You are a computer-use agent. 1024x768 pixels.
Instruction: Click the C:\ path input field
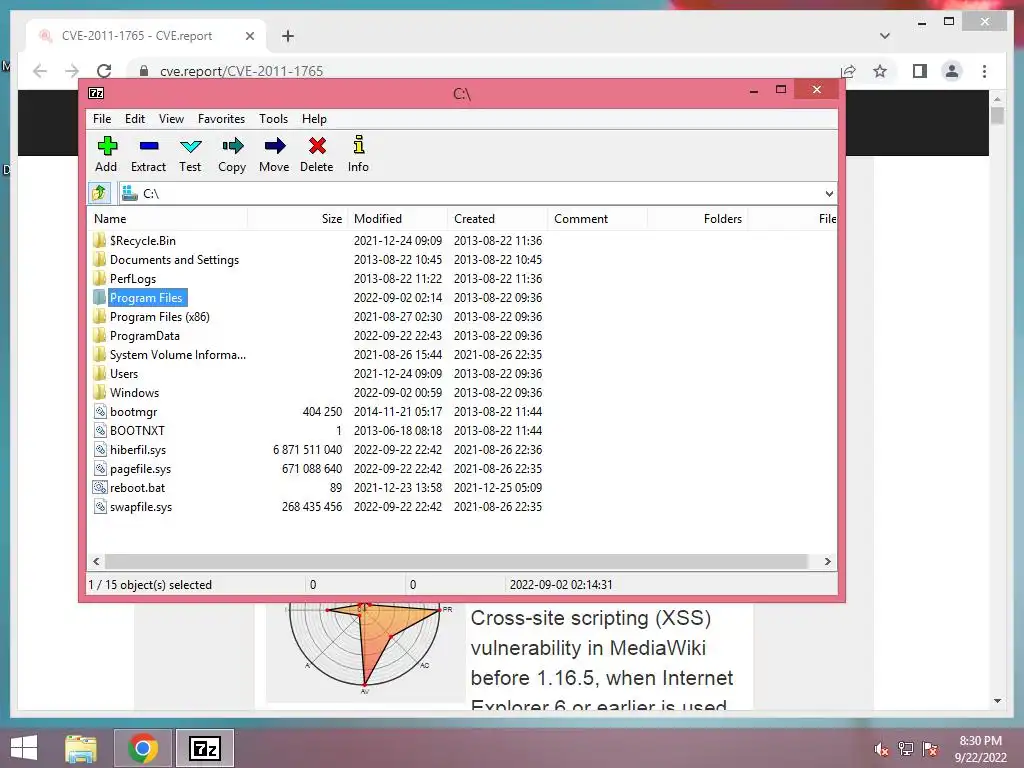click(x=470, y=193)
